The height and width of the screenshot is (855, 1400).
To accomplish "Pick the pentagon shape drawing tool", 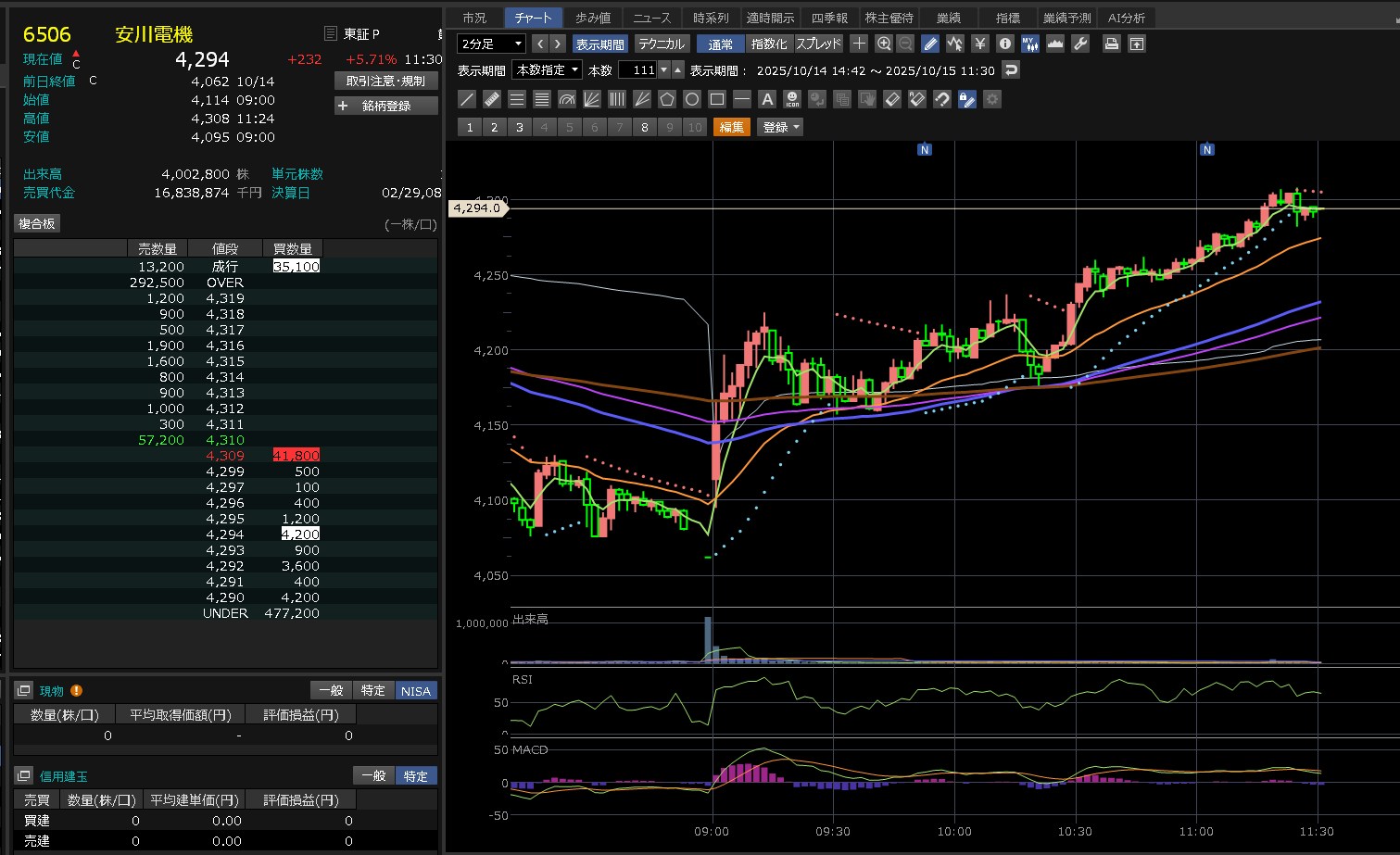I will tap(667, 99).
